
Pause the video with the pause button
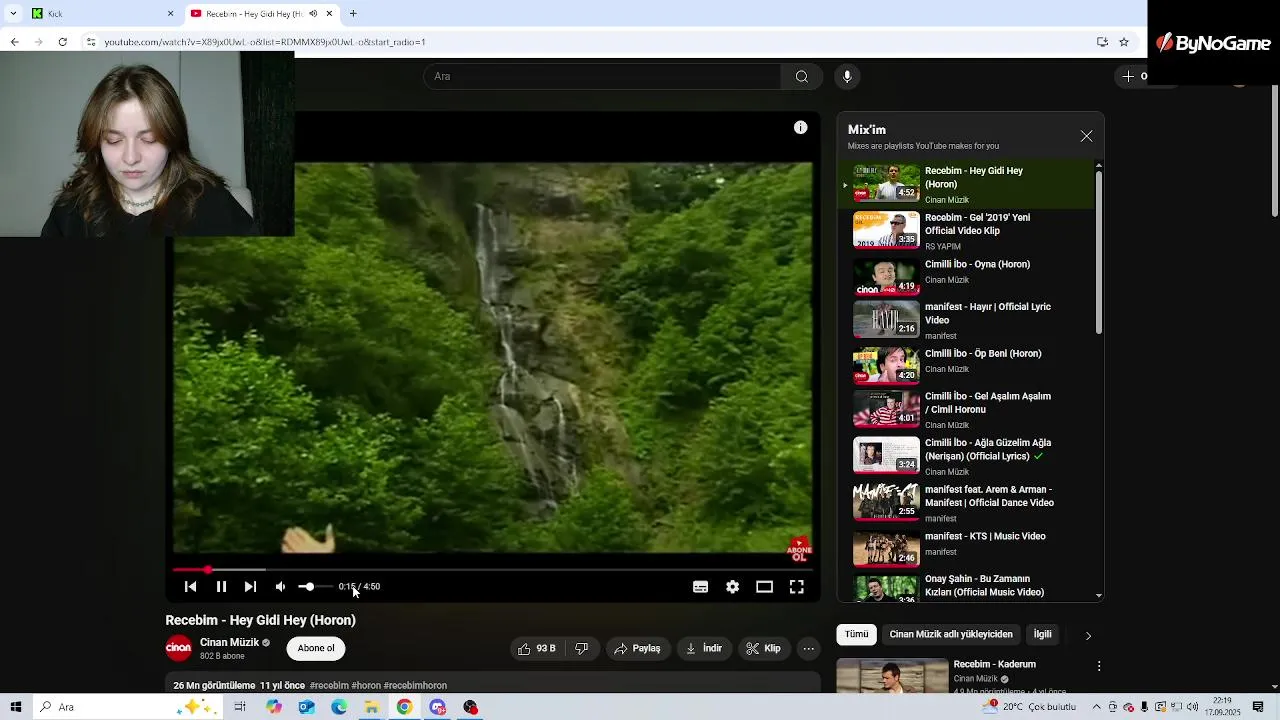(221, 587)
